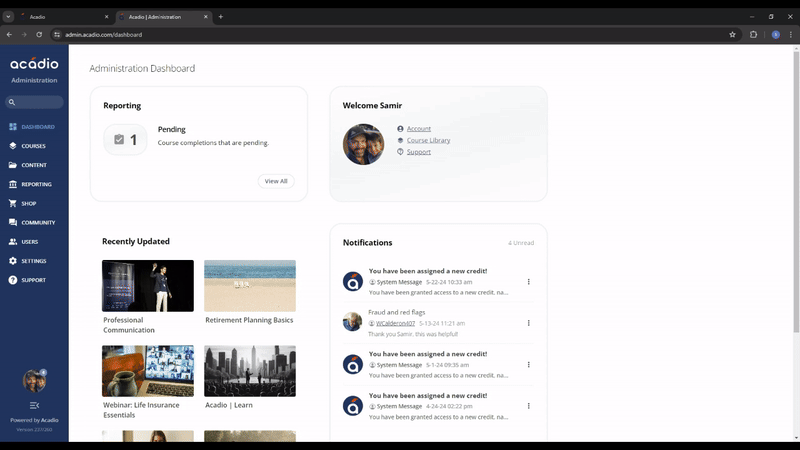The image size is (800, 450).
Task: Click the 4 Unread label
Action: click(521, 243)
